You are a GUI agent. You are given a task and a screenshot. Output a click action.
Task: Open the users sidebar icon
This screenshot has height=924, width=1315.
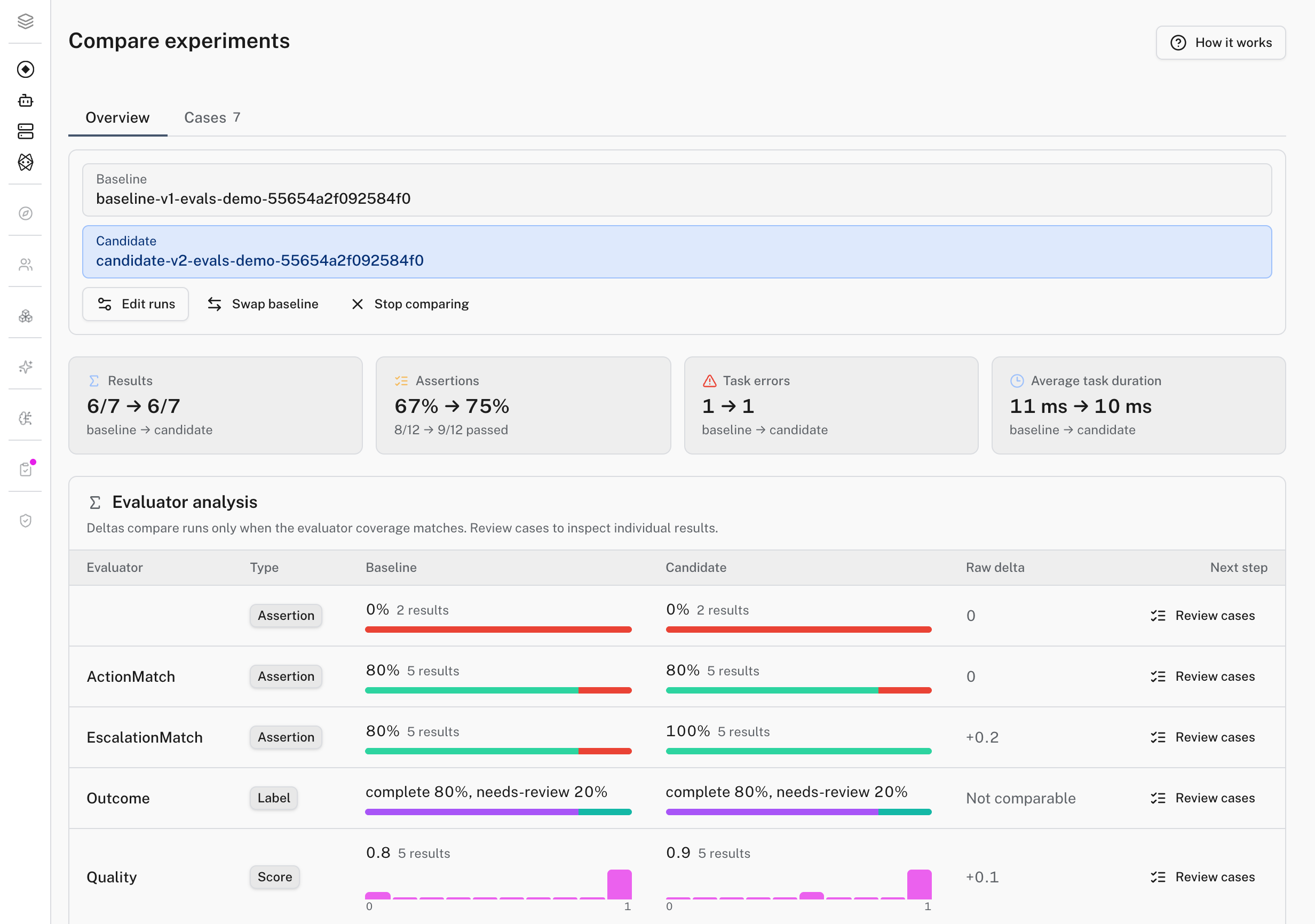click(25, 265)
